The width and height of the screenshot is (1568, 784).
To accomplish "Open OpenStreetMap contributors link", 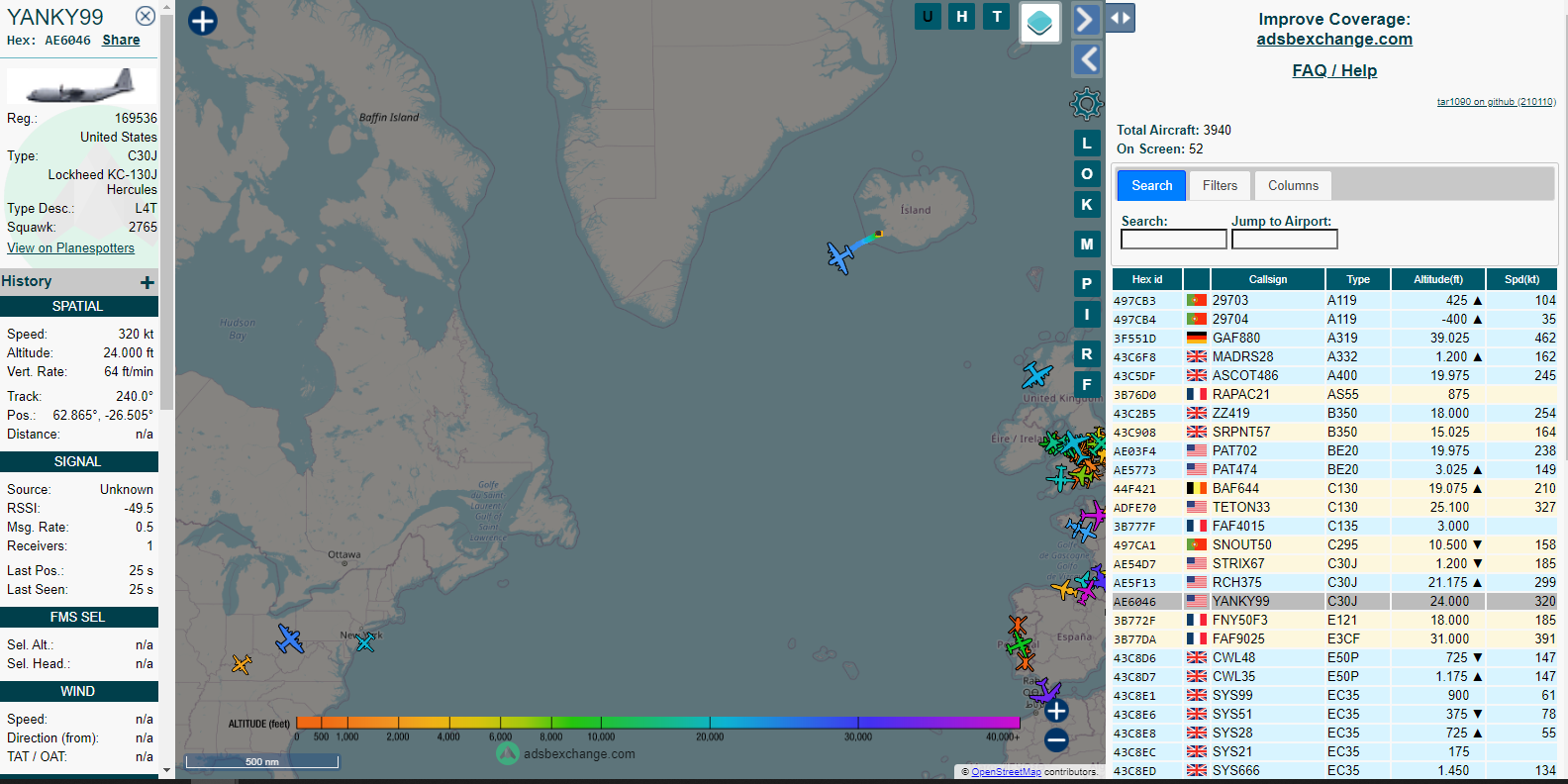I will pos(1007,772).
